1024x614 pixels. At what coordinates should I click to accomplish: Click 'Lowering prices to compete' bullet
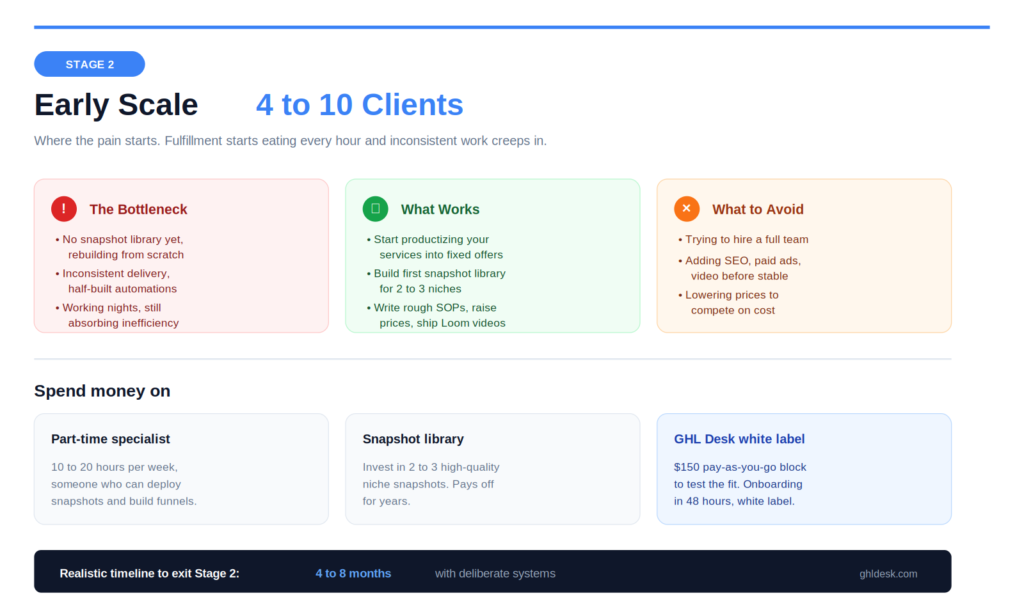point(729,302)
